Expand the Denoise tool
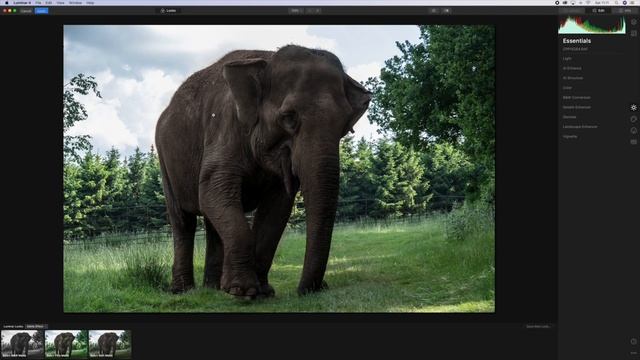640x360 pixels. click(x=569, y=117)
